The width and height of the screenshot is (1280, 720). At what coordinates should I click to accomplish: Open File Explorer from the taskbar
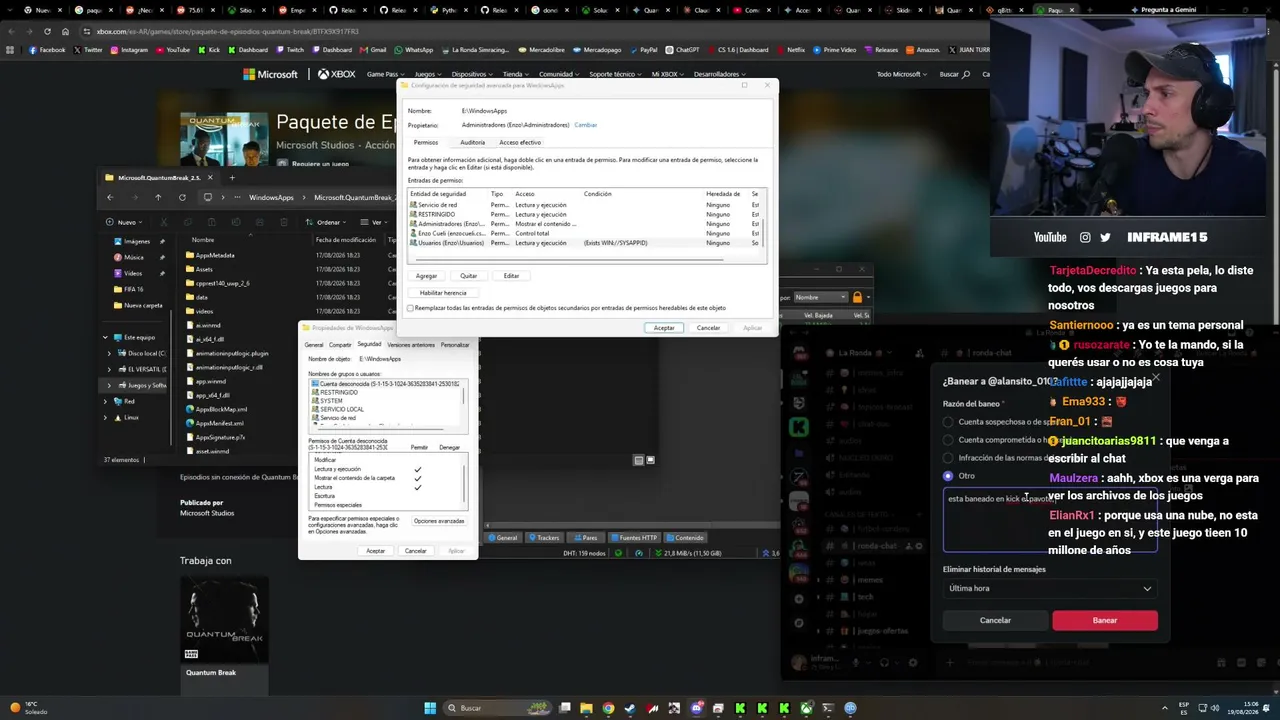[586, 708]
